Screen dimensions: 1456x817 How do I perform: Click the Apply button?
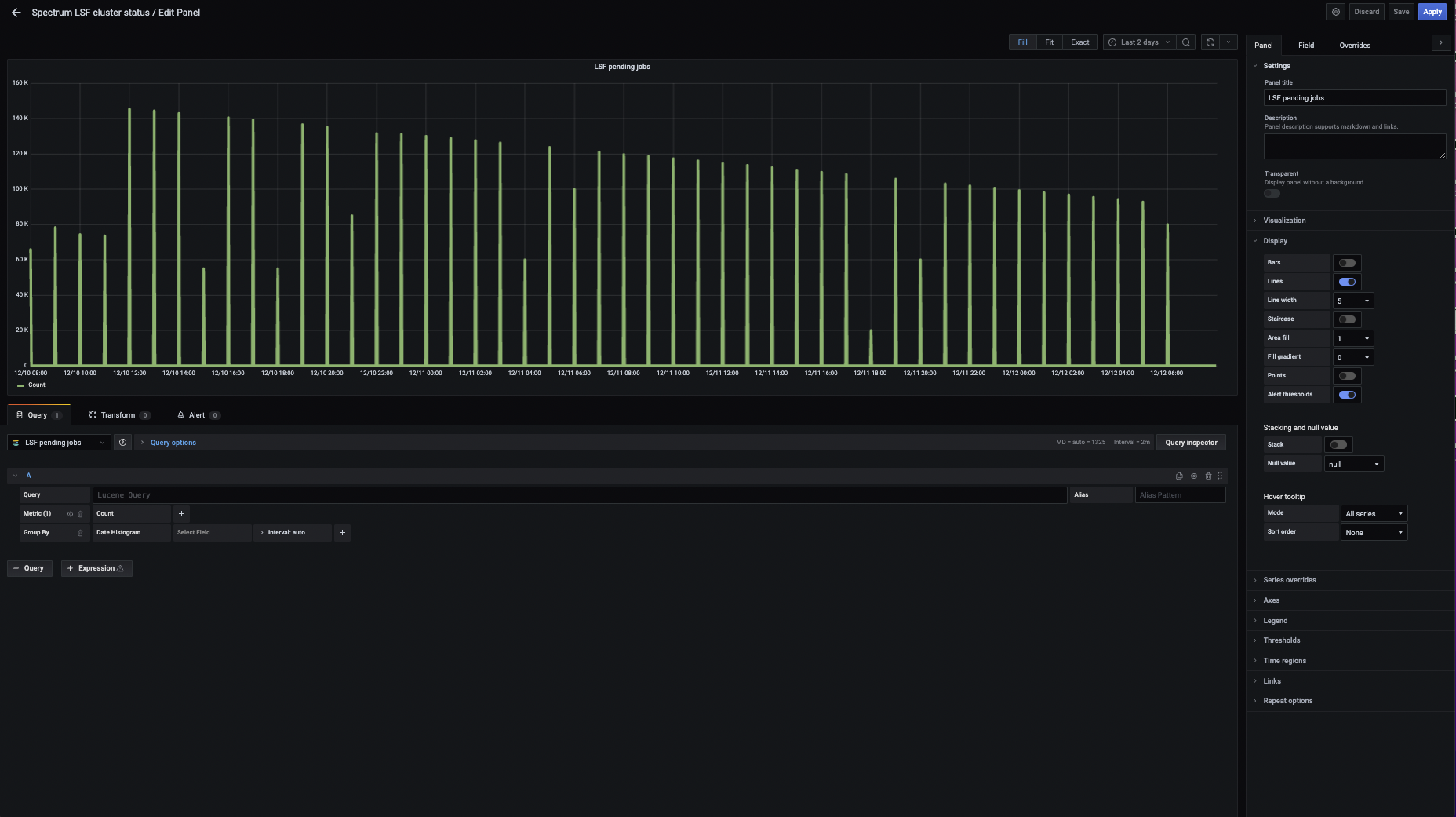point(1432,12)
